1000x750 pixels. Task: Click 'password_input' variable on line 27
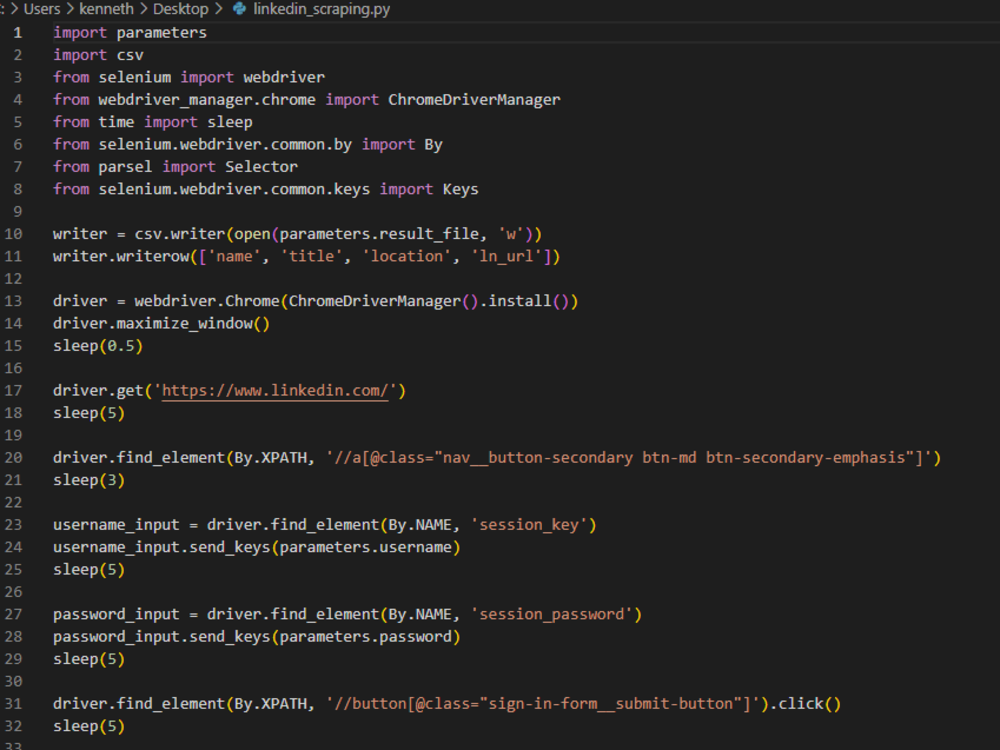click(x=116, y=614)
